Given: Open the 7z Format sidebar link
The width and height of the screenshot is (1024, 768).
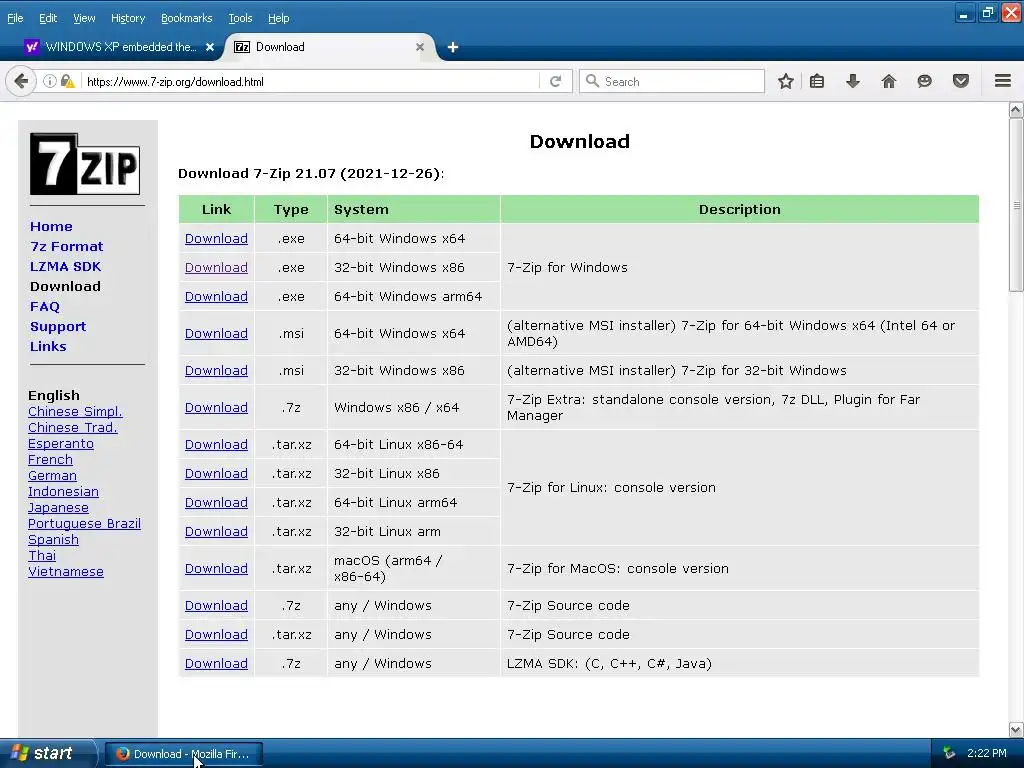Looking at the screenshot, I should [67, 247].
